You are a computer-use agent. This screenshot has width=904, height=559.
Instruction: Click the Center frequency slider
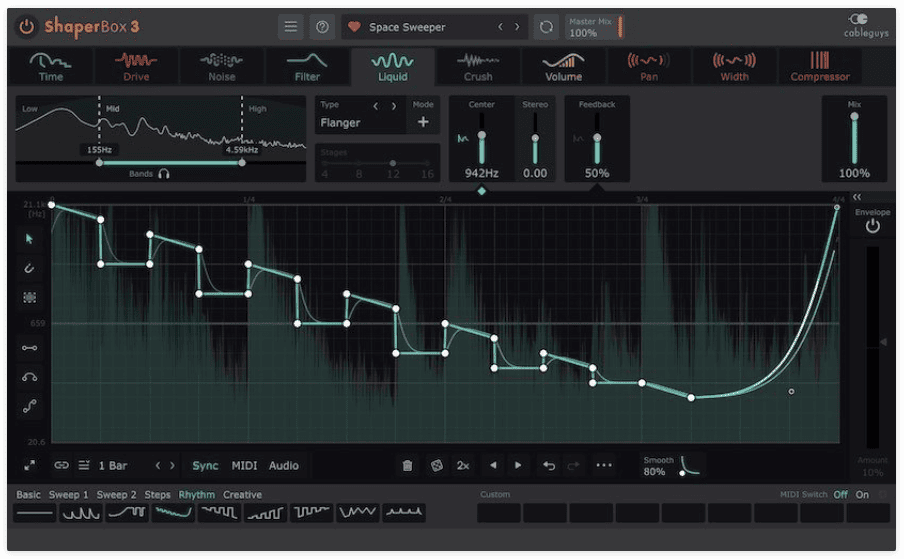(x=481, y=140)
